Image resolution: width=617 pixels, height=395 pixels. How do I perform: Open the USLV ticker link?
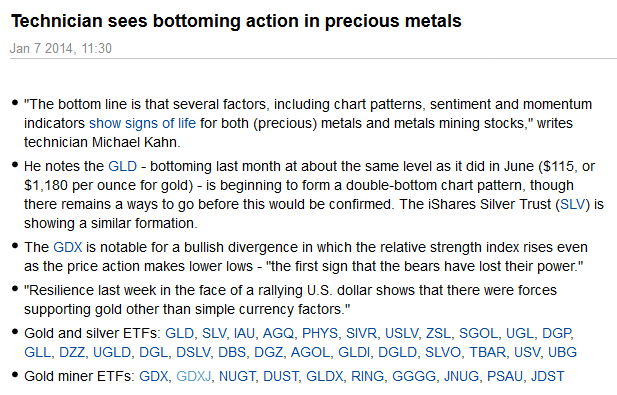(x=401, y=334)
